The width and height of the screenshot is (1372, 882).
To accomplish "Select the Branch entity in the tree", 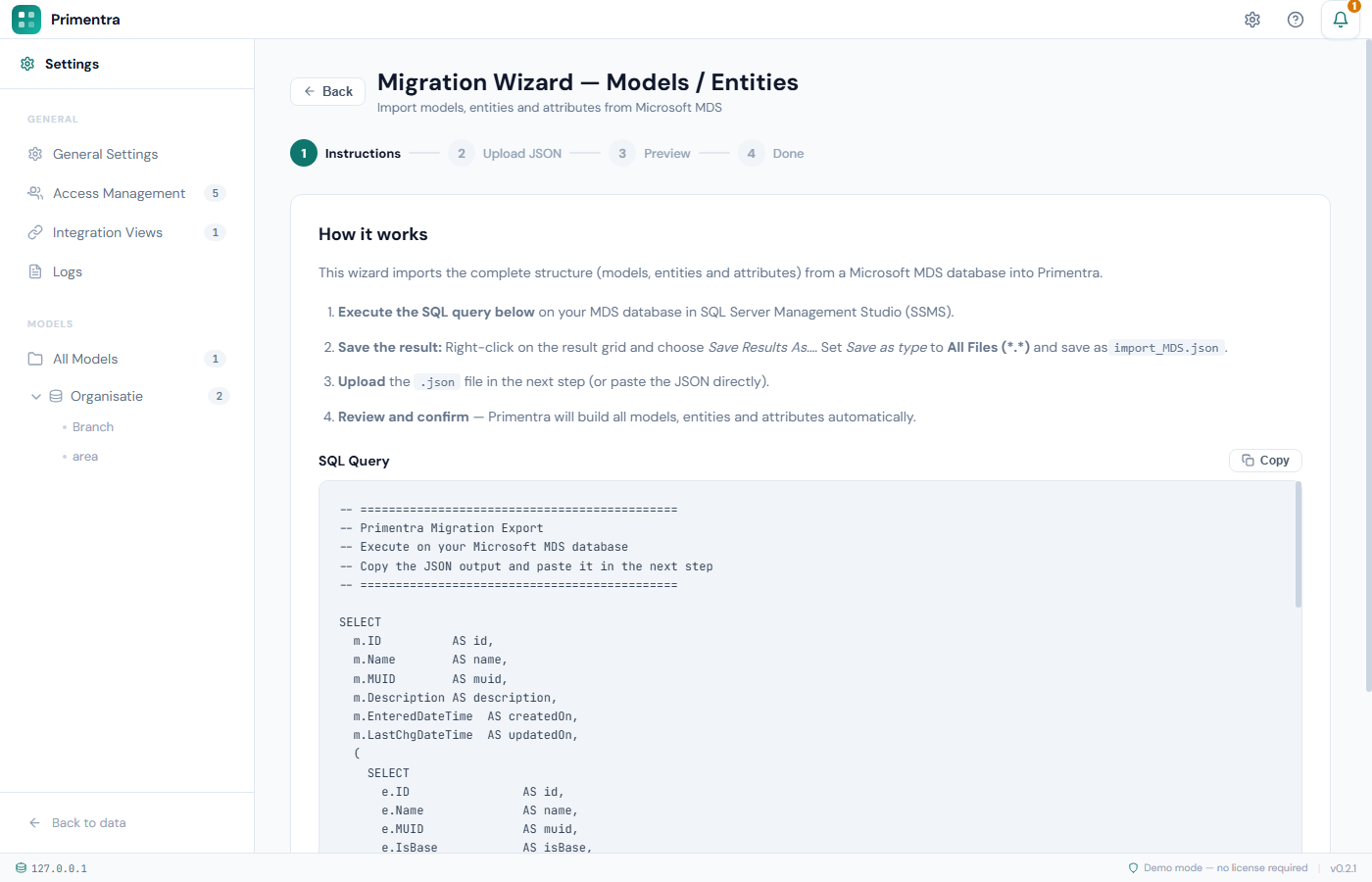I will point(92,426).
